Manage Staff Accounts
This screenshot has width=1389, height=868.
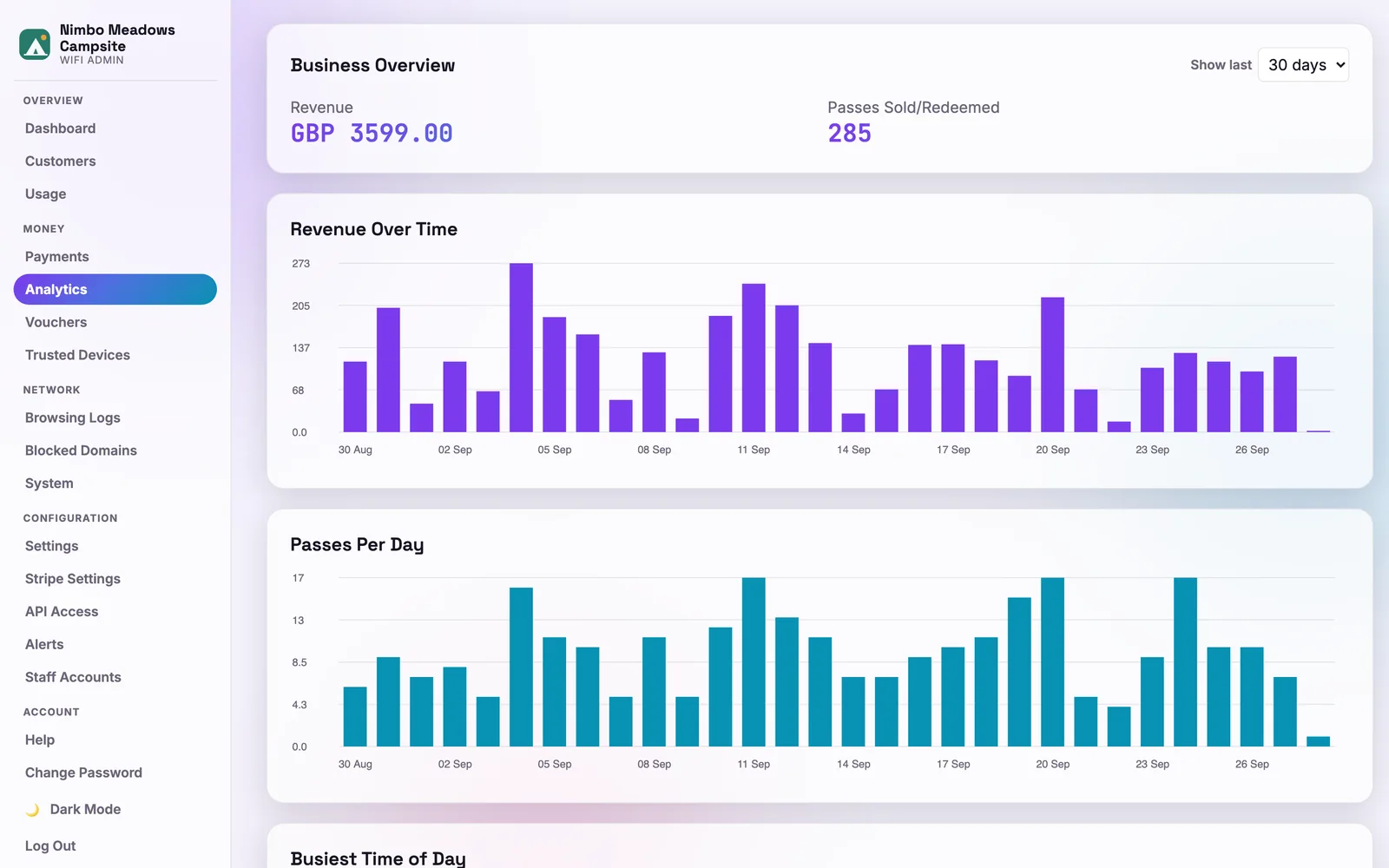(115, 678)
